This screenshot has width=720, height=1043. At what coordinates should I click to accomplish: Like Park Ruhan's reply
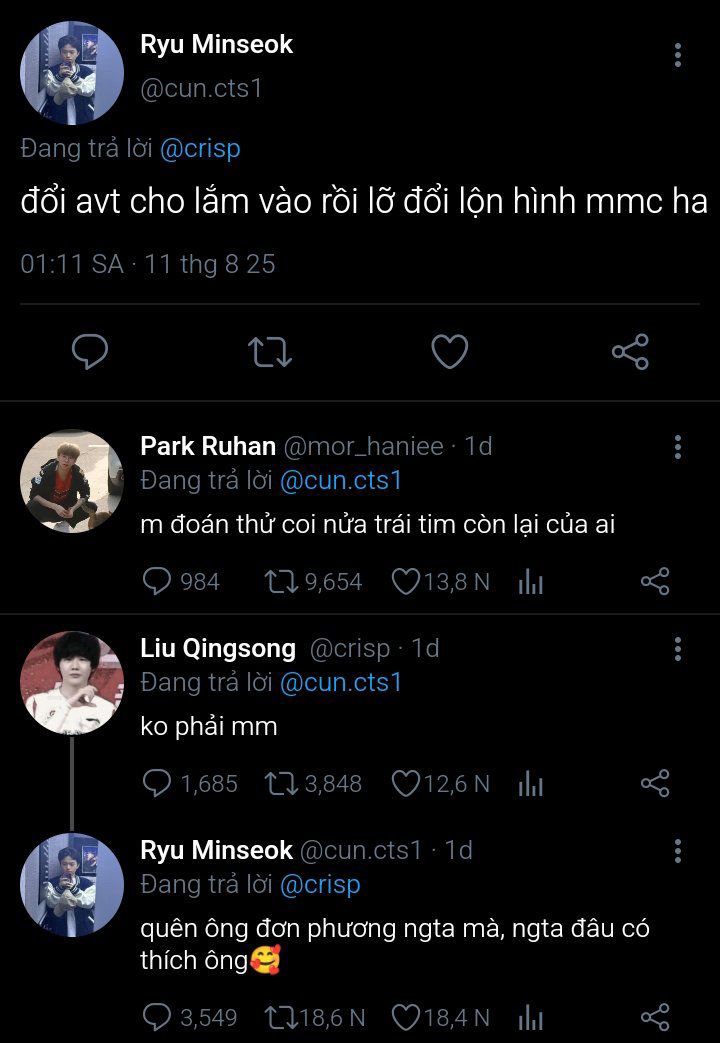tap(405, 582)
